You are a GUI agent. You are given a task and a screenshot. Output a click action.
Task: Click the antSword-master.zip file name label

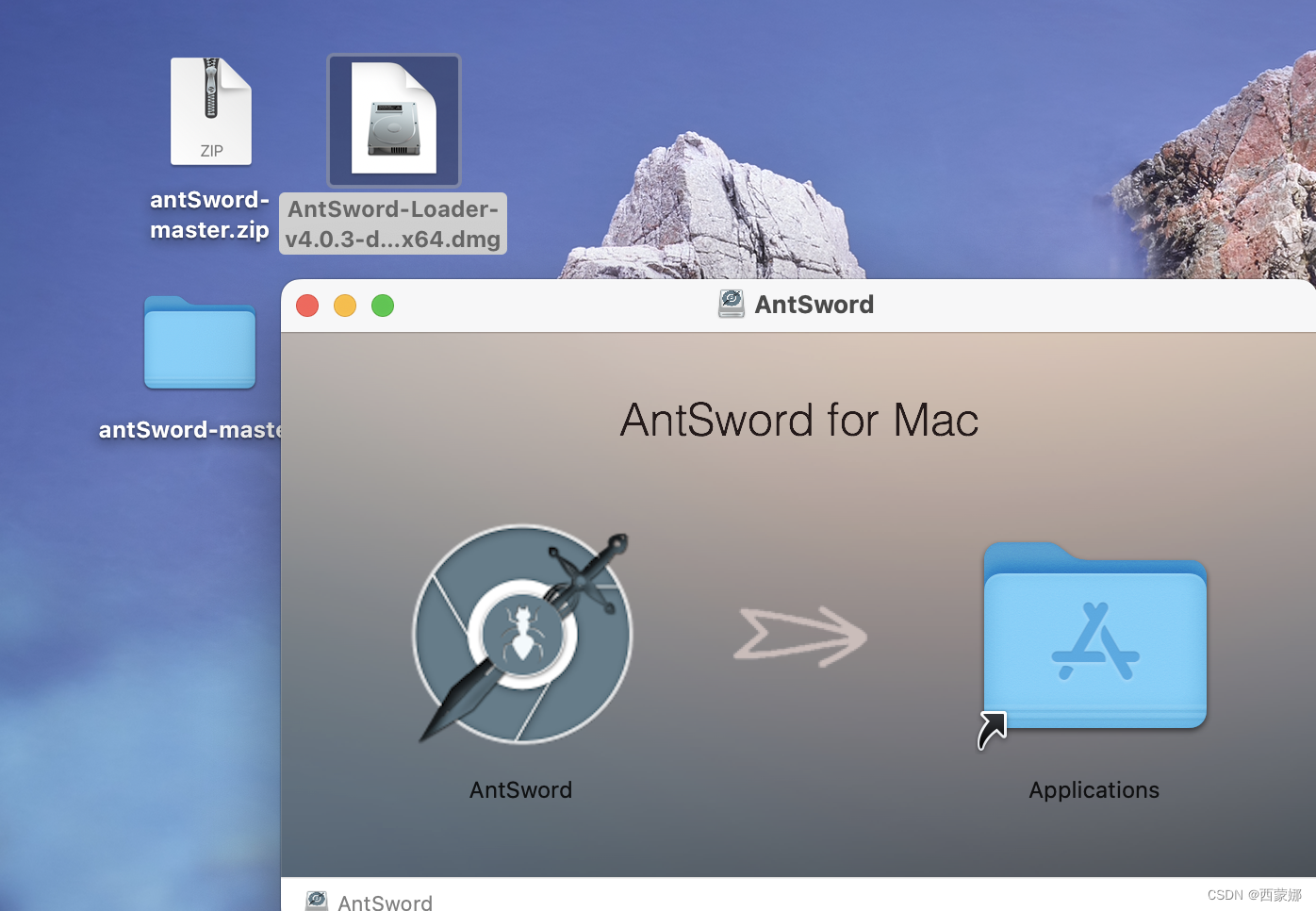point(209,215)
